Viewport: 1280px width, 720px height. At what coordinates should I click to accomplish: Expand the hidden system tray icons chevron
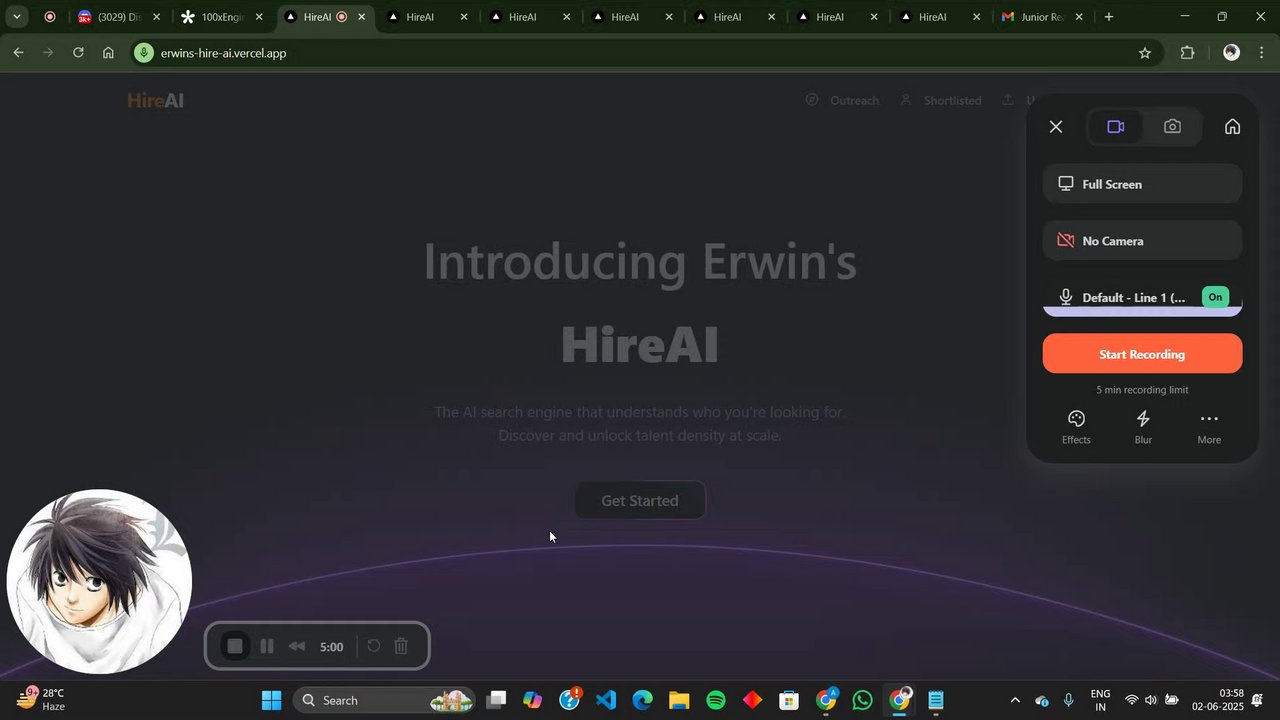[1015, 700]
